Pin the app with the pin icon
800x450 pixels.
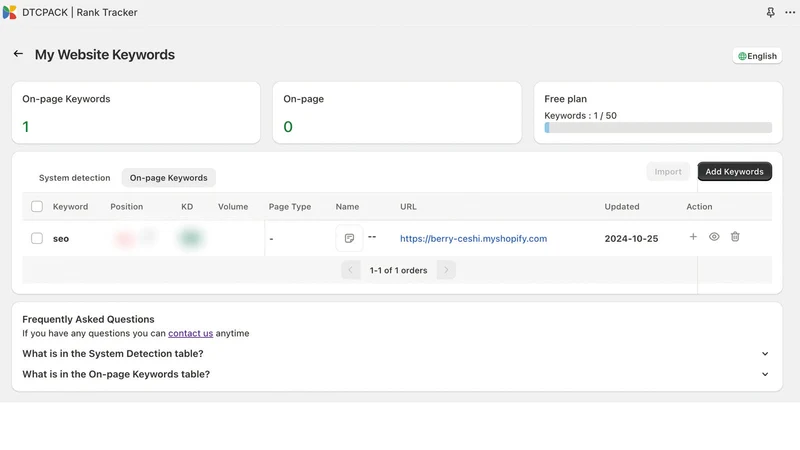point(770,12)
